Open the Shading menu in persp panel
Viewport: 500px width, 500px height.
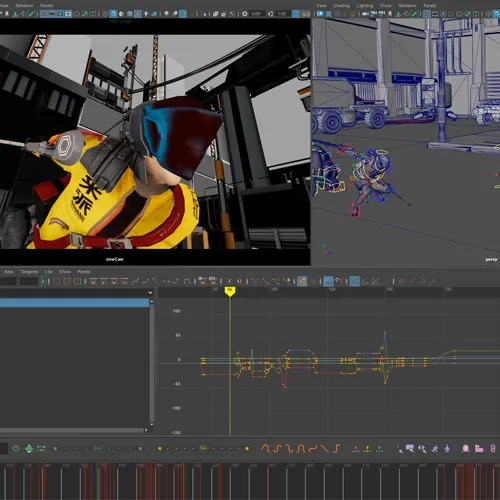342,6
